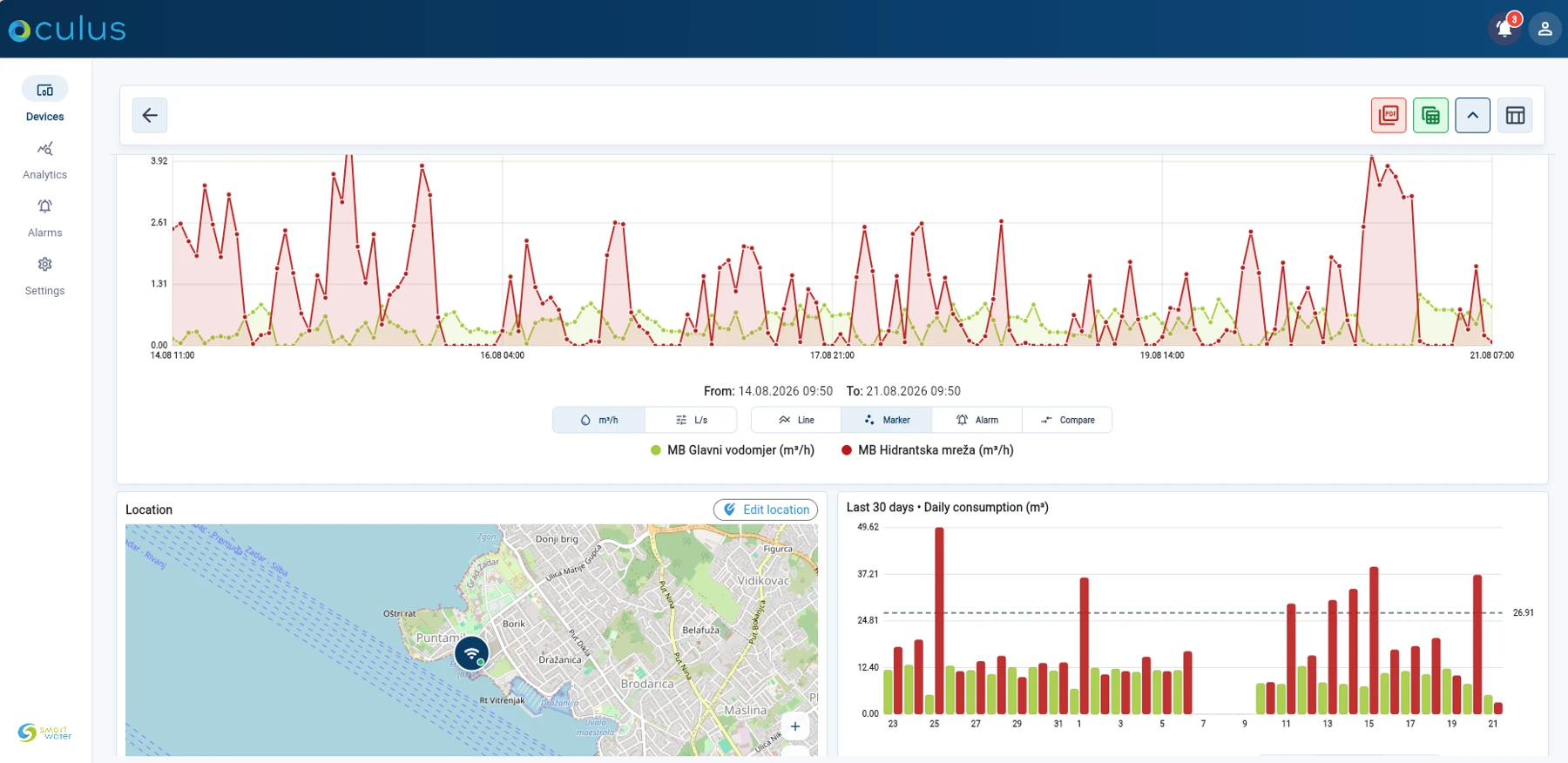Open the user account avatar

1544,29
